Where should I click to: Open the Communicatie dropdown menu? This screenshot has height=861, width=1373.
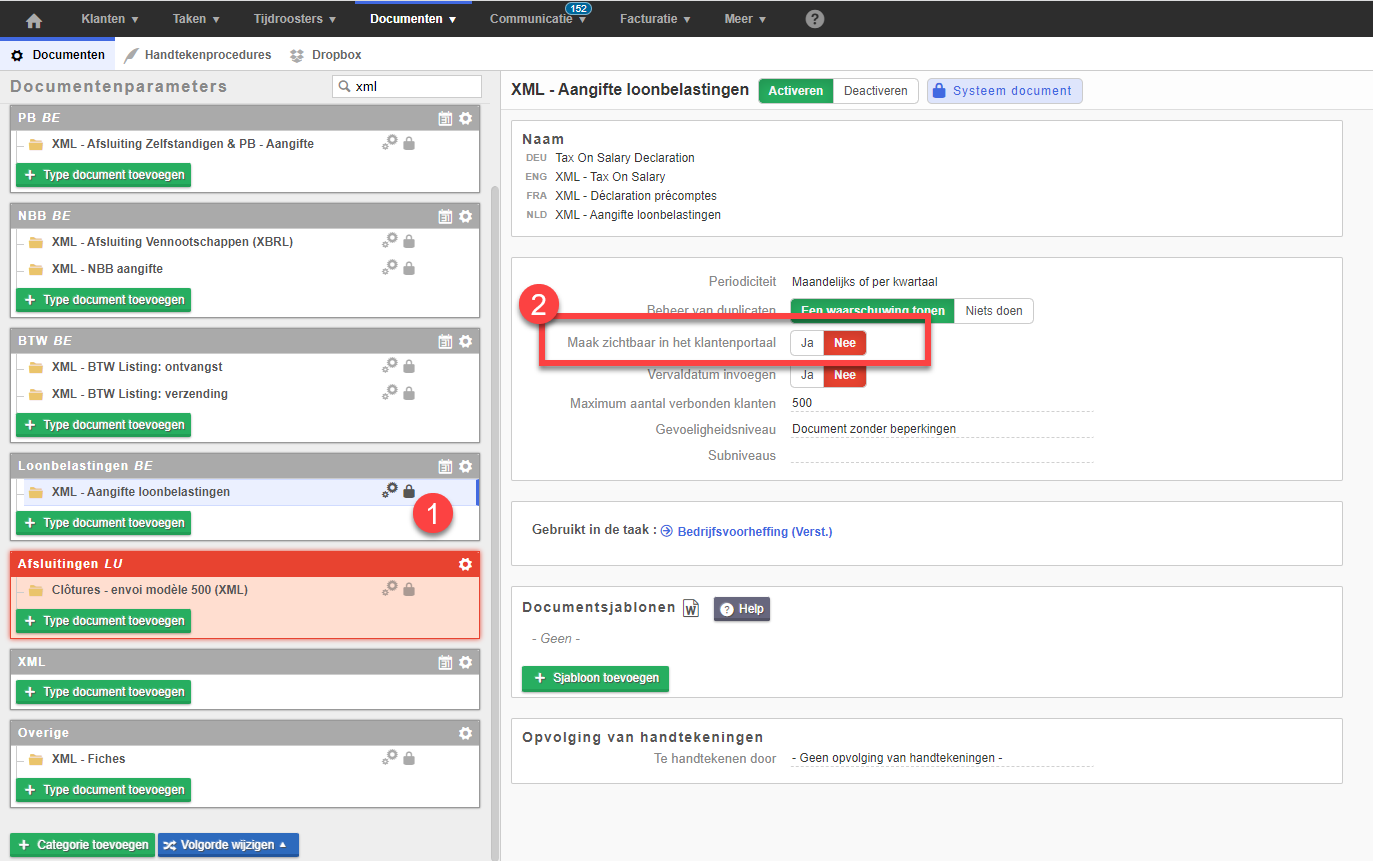click(x=538, y=19)
